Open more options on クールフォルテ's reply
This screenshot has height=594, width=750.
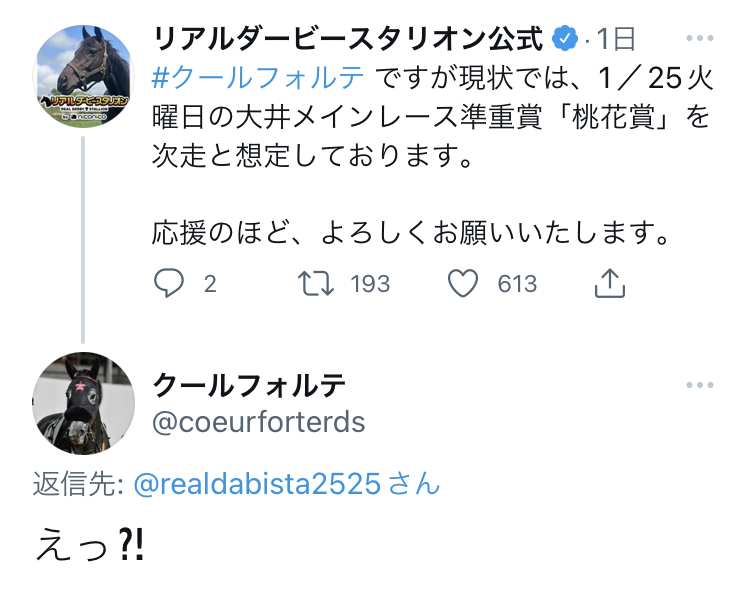[700, 385]
